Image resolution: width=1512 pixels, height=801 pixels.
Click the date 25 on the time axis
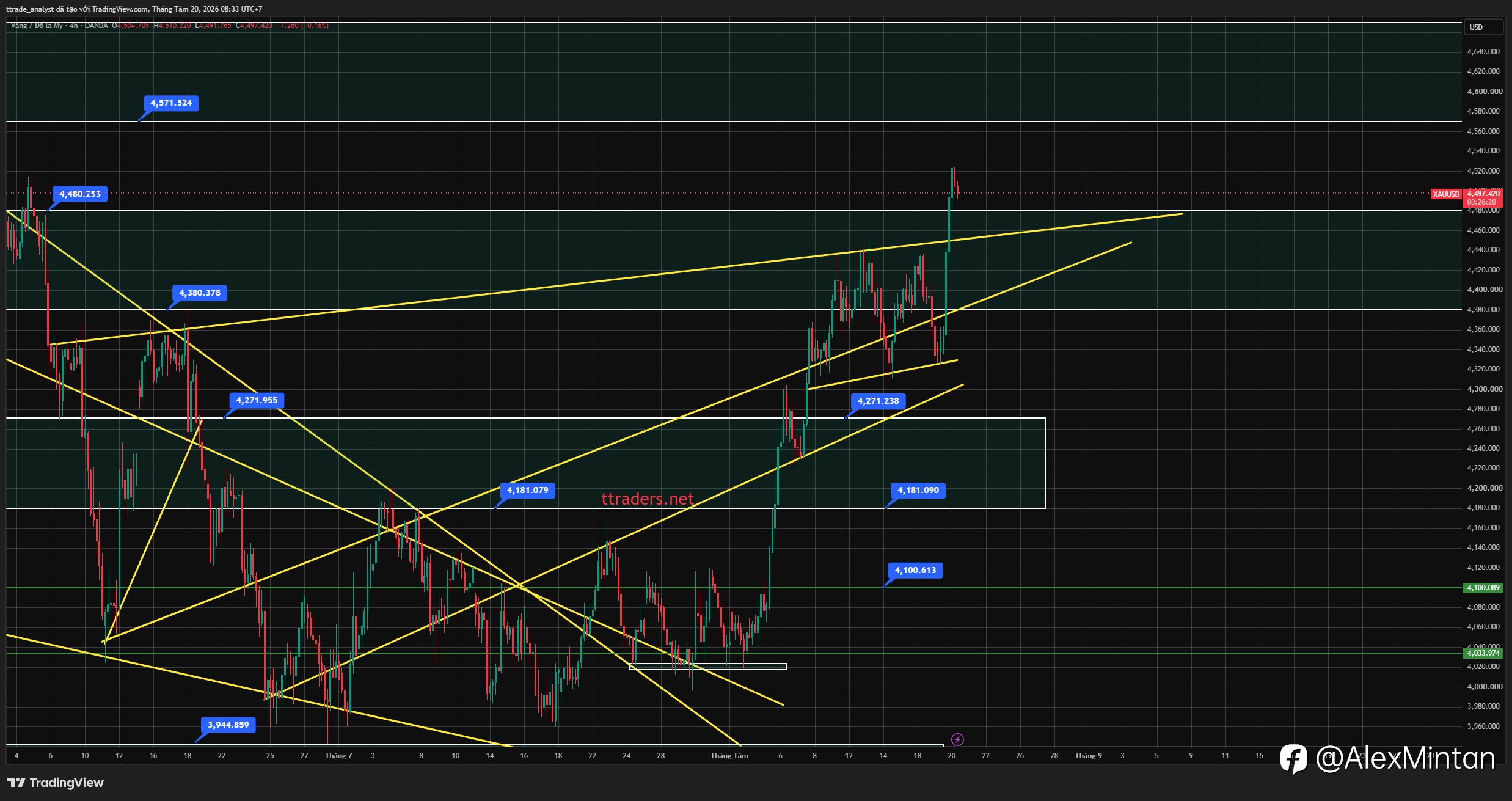click(x=270, y=756)
